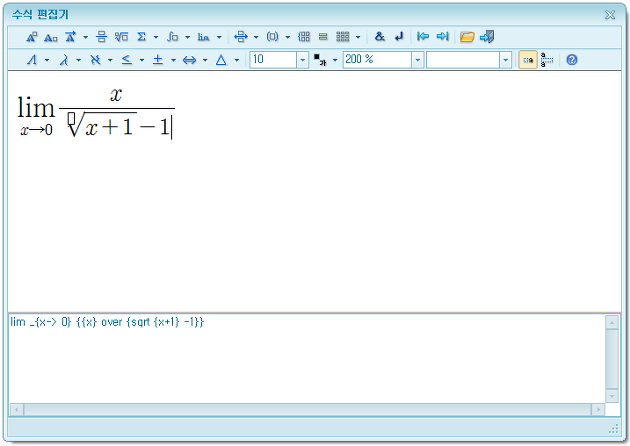Expand the text color dropdown arrow
Image resolution: width=630 pixels, height=446 pixels.
point(335,61)
